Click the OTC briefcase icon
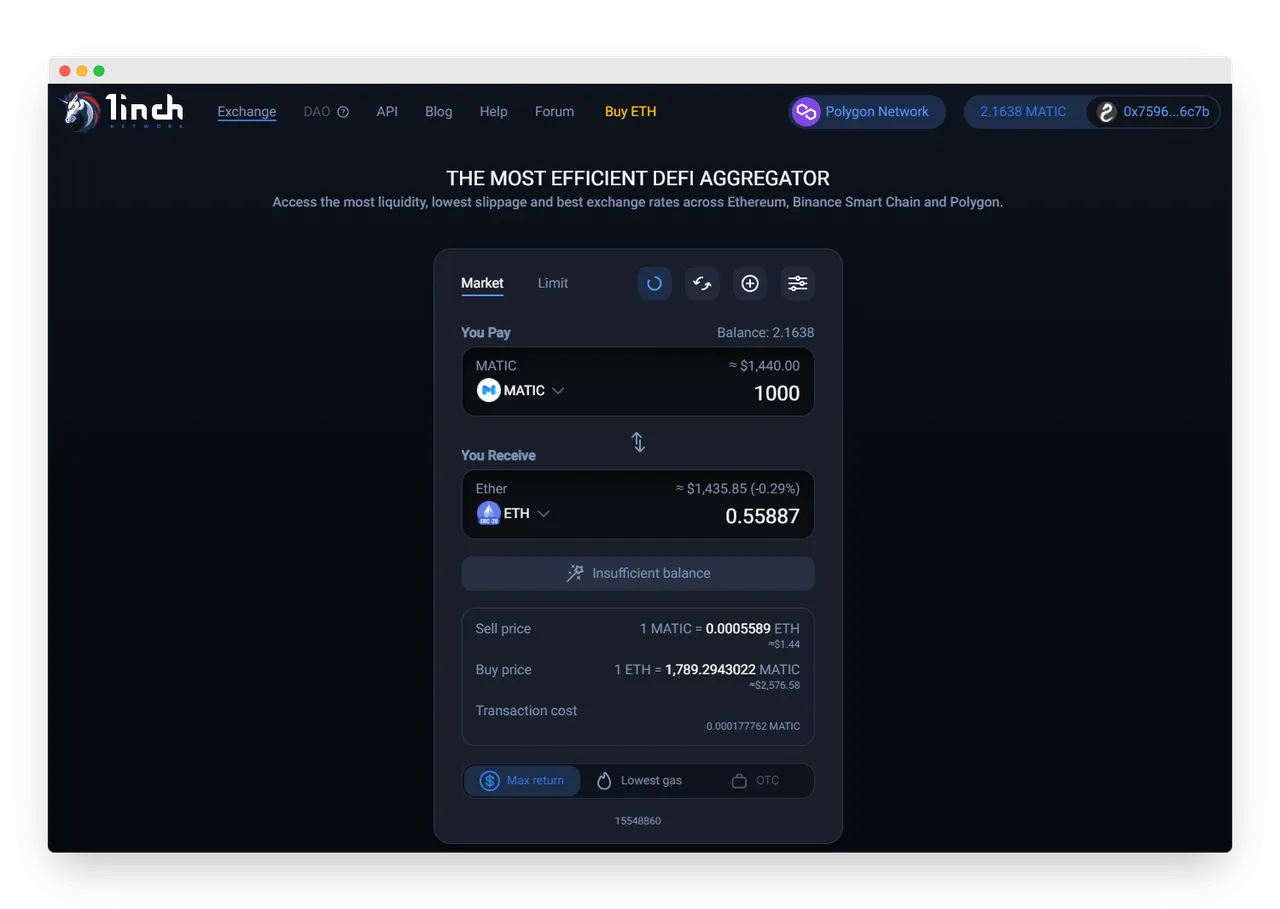This screenshot has height=909, width=1280. 739,780
